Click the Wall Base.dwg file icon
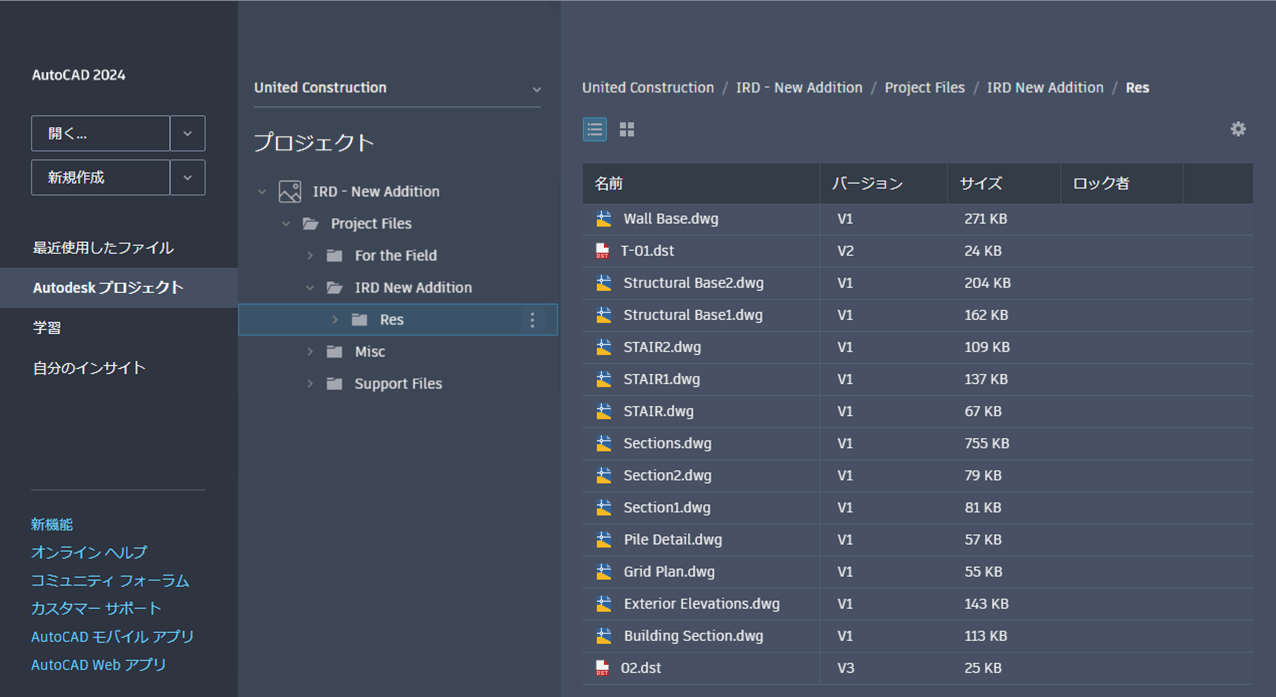This screenshot has width=1276, height=697. click(603, 219)
